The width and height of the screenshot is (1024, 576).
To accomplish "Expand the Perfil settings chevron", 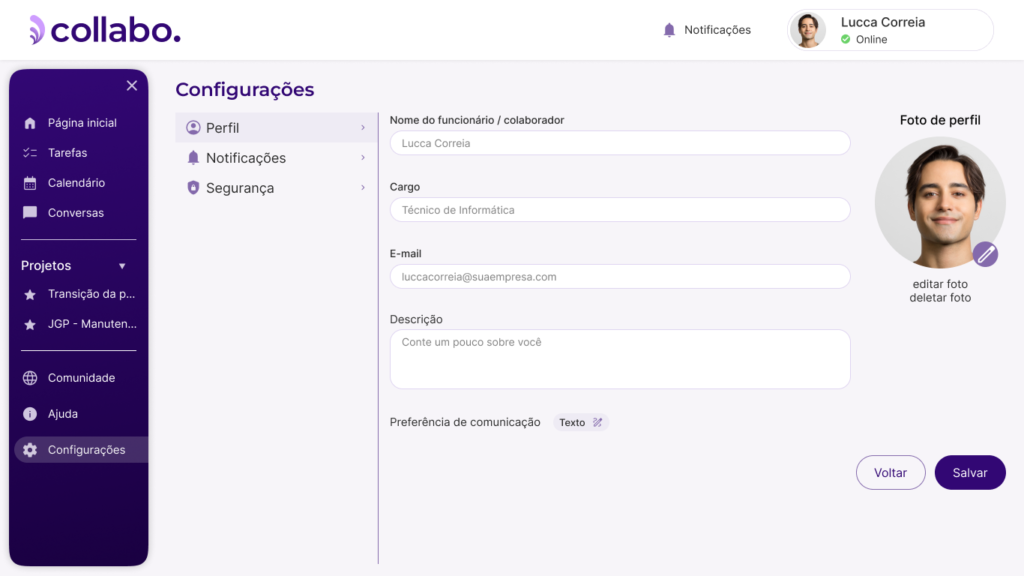I will pos(363,128).
